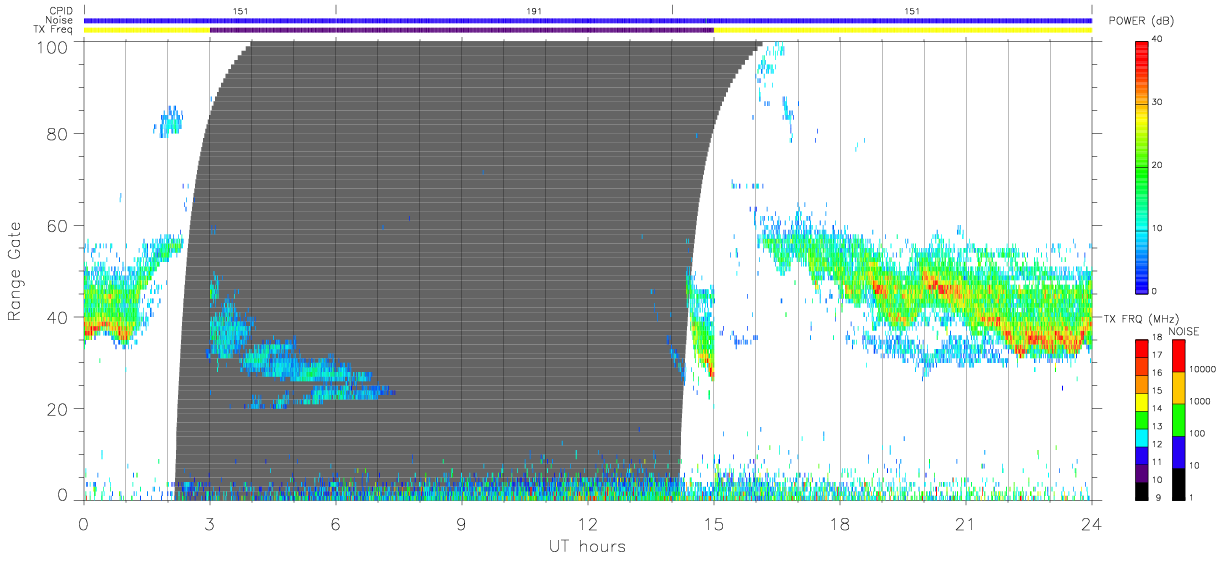The image size is (1228, 567).
Task: Click the "1000" label on NOISE scale
Action: tap(1200, 400)
